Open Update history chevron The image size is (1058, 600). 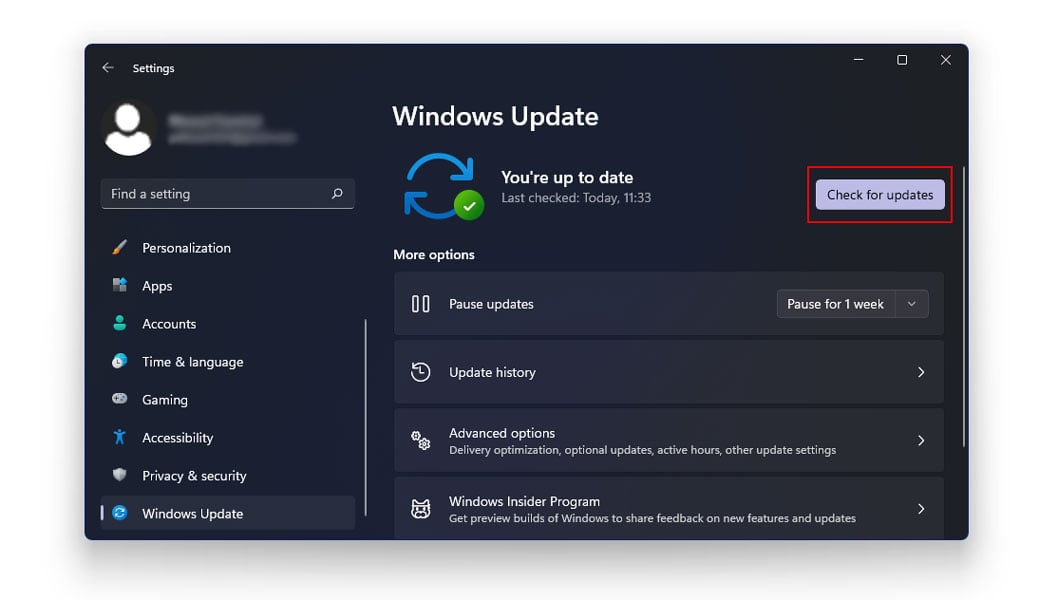pyautogui.click(x=921, y=372)
